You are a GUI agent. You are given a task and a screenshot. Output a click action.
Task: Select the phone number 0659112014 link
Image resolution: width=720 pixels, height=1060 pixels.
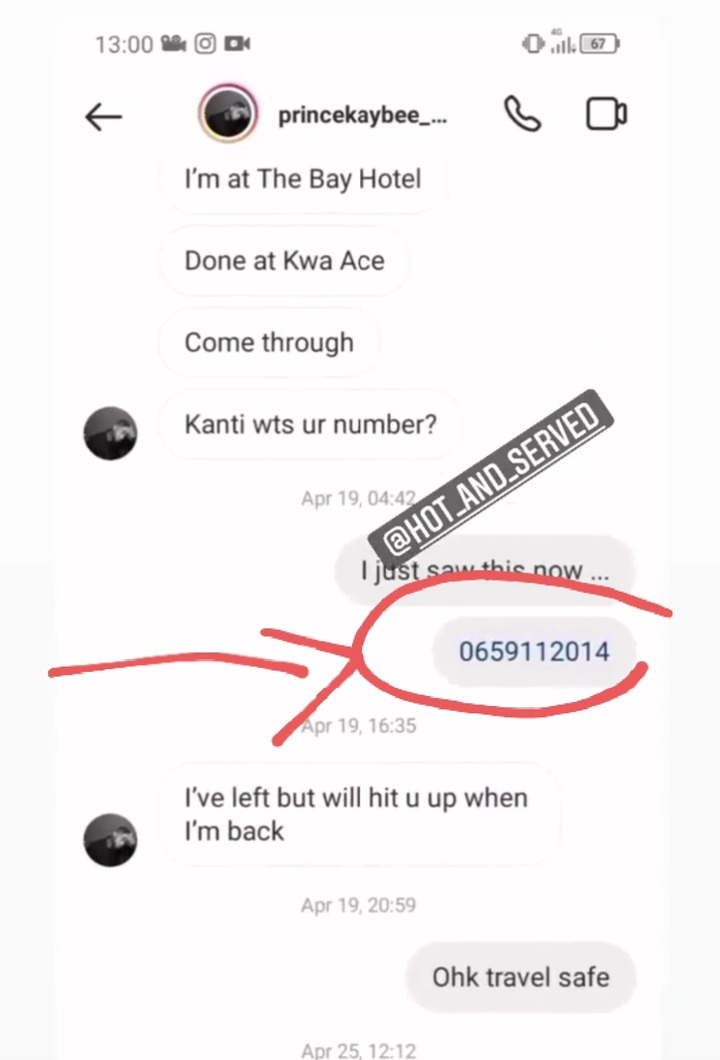tap(534, 652)
